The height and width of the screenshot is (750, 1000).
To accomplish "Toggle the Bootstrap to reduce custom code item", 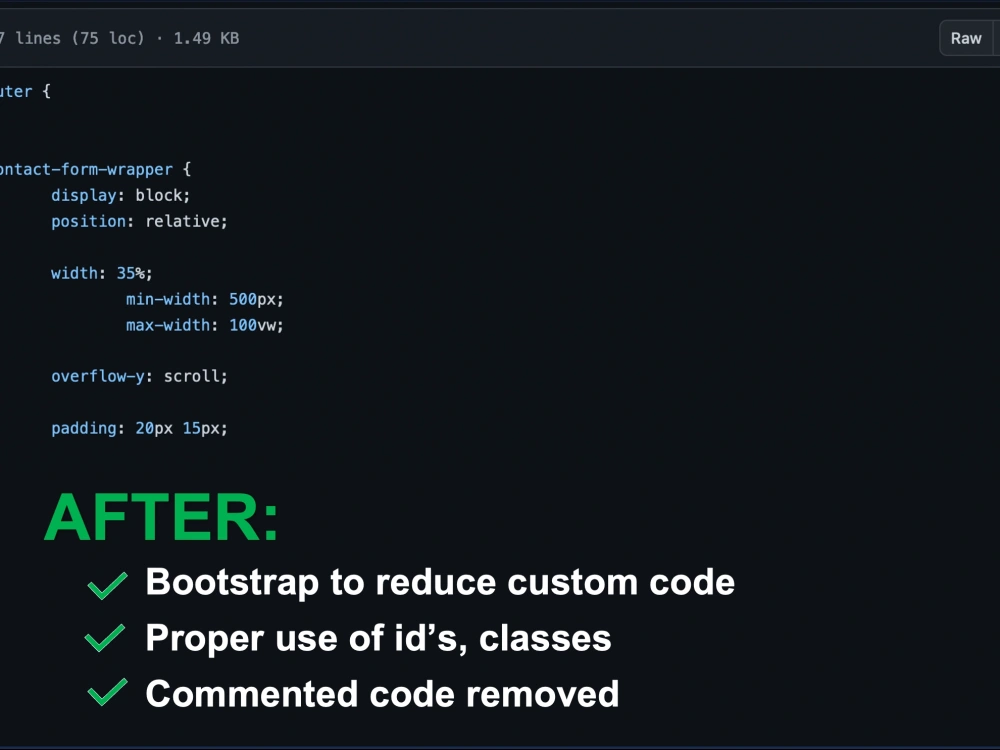I will [x=440, y=582].
